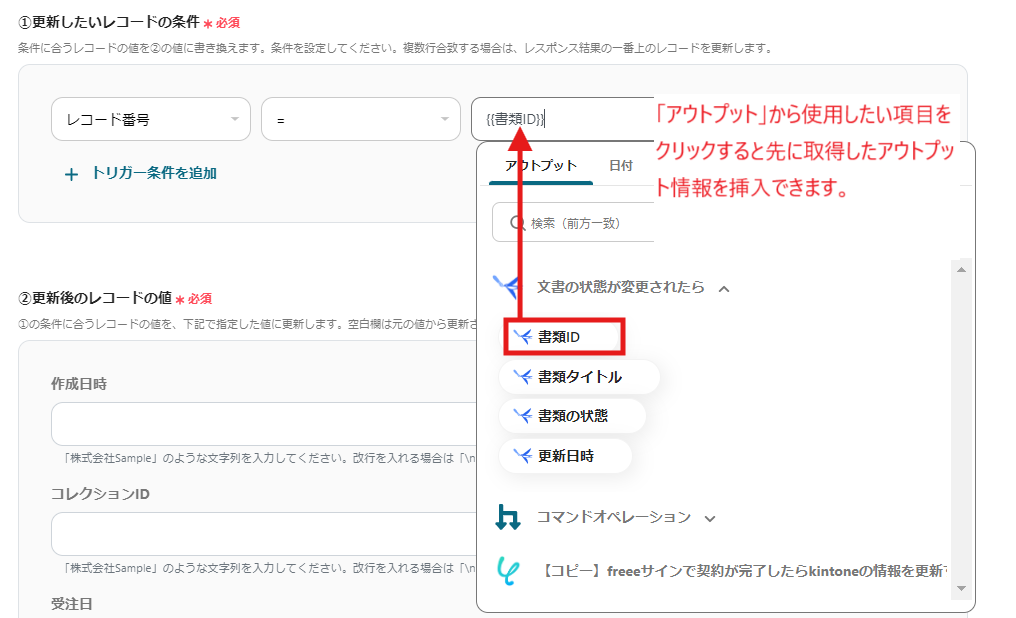
Task: Click the search magnifier icon in output panel
Action: [517, 223]
